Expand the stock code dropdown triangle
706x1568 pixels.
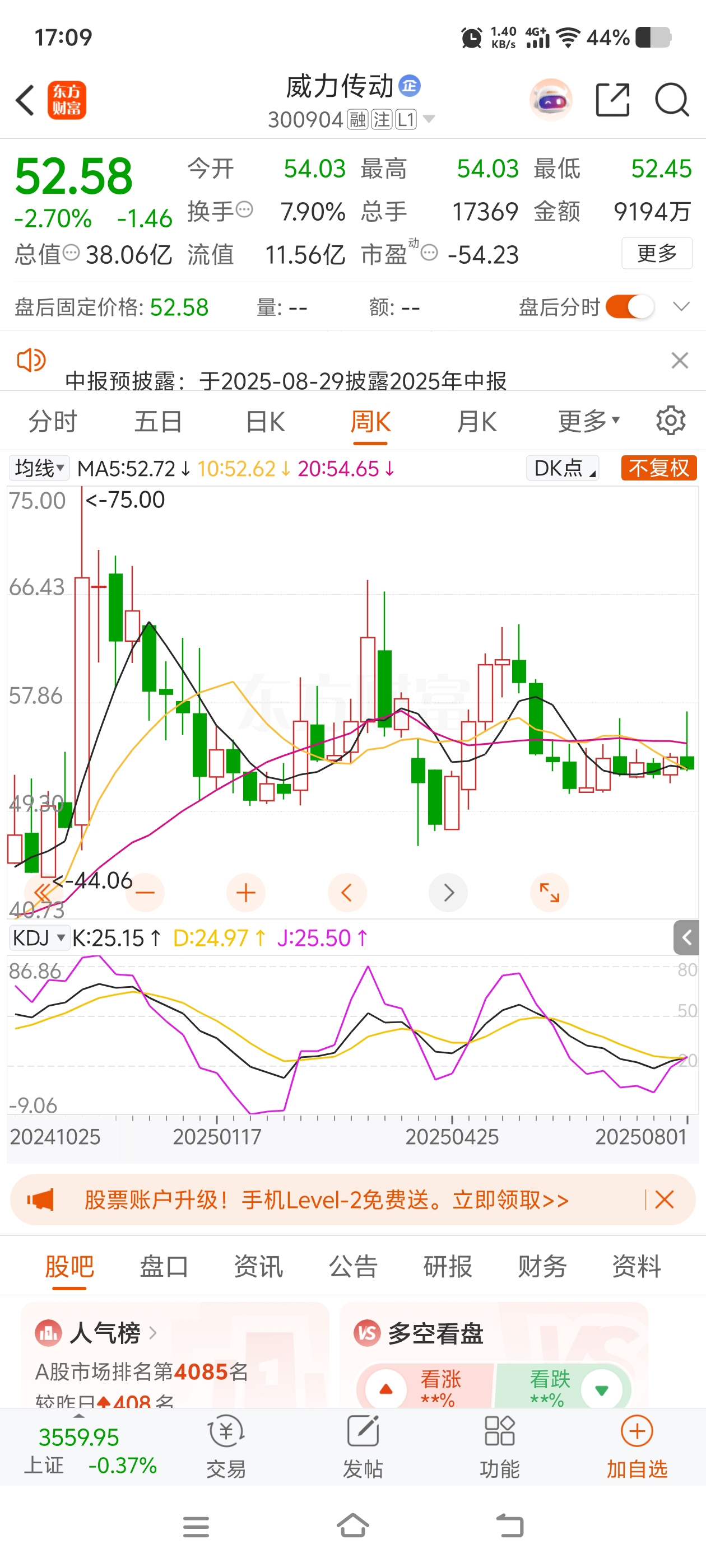point(429,119)
